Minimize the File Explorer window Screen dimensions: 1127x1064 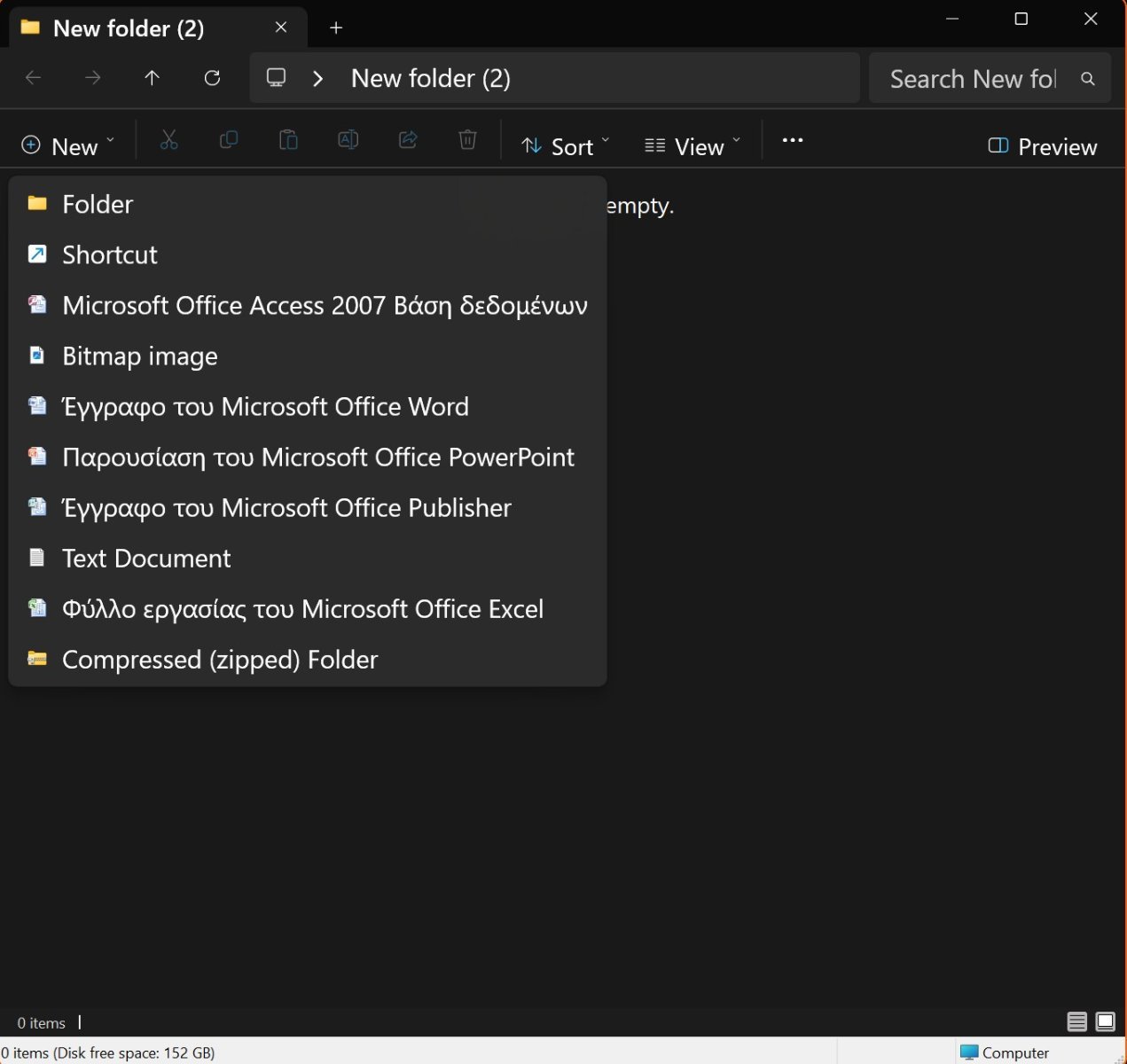952,19
